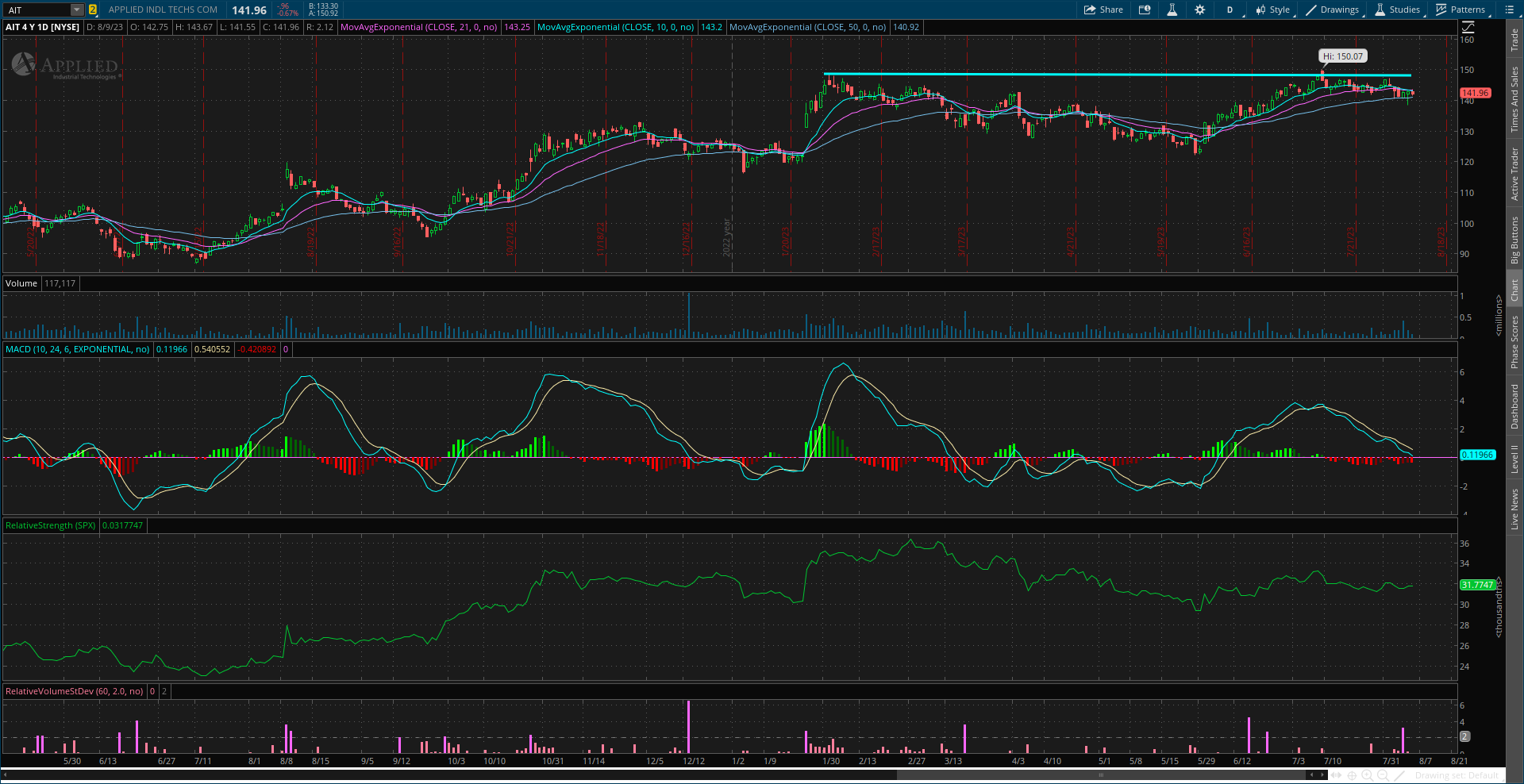The width and height of the screenshot is (1524, 784).
Task: Click the crosshair cursor icon
Action: click(1352, 775)
